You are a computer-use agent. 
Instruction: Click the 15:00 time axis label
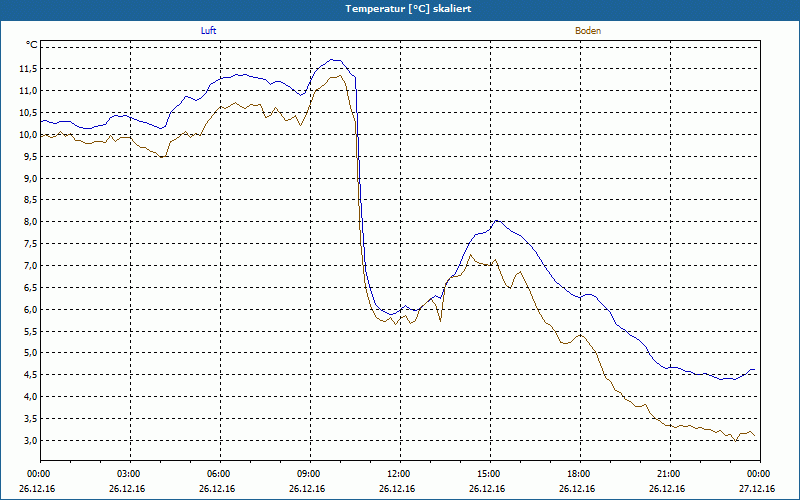490,474
